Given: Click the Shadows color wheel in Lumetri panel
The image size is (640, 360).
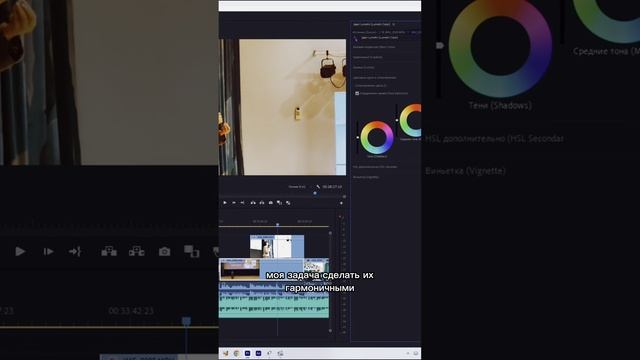Looking at the screenshot, I should pyautogui.click(x=377, y=138).
